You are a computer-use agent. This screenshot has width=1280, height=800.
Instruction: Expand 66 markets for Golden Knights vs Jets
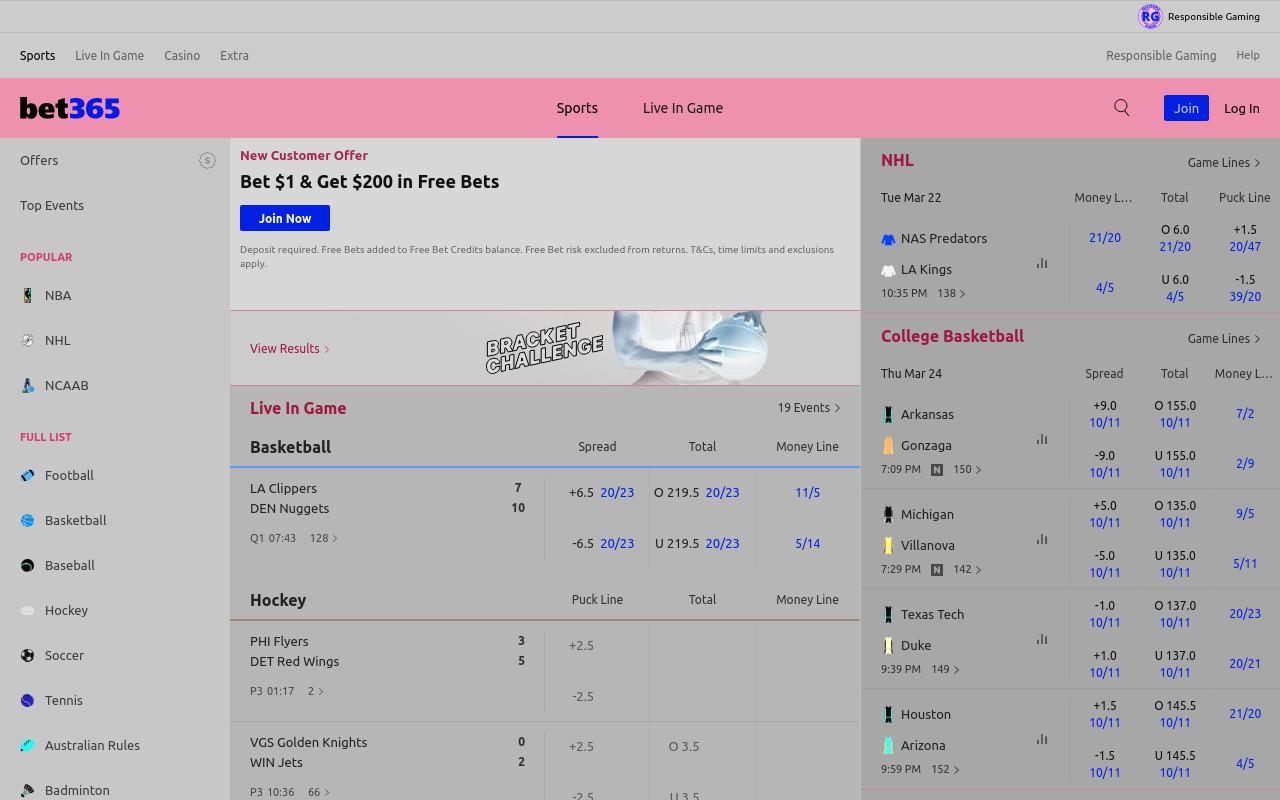[319, 792]
